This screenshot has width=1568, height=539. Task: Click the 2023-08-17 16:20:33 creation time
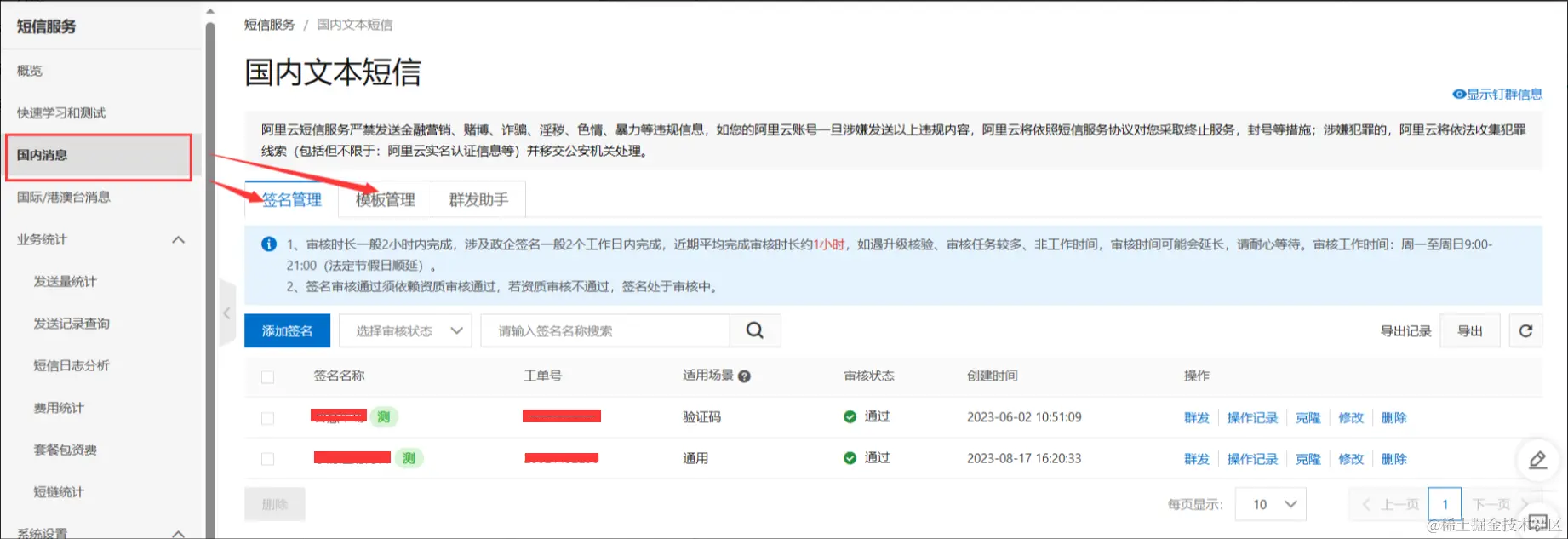click(1024, 458)
